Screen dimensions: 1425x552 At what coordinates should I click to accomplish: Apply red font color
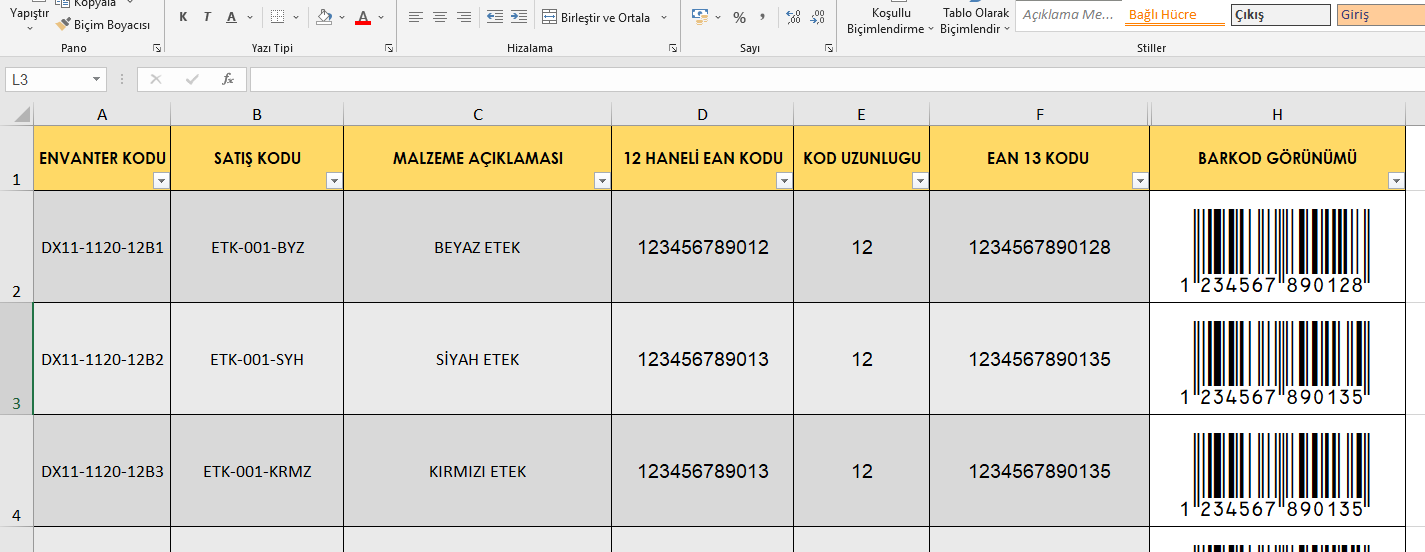363,17
